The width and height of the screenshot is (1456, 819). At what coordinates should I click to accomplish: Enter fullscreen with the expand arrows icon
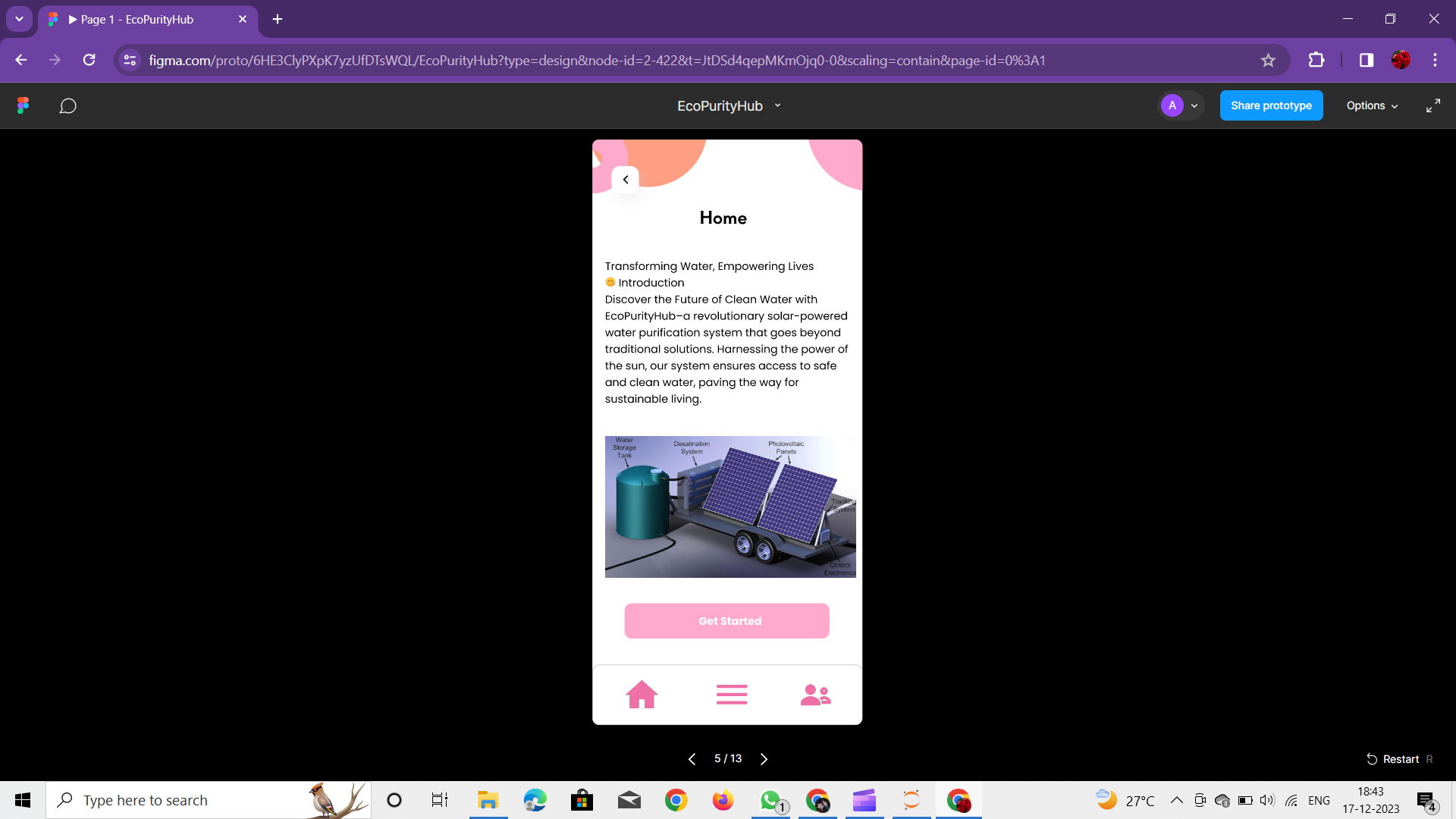[x=1432, y=105]
